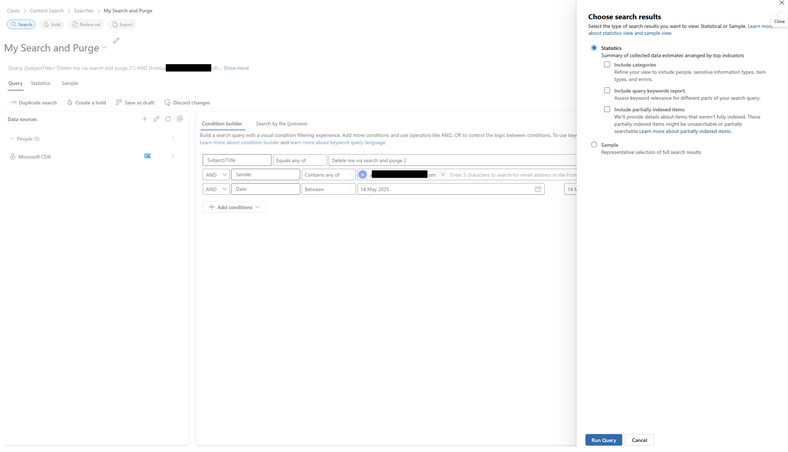This screenshot has height=452, width=788.
Task: Switch to the Statistics tab
Action: 40,83
